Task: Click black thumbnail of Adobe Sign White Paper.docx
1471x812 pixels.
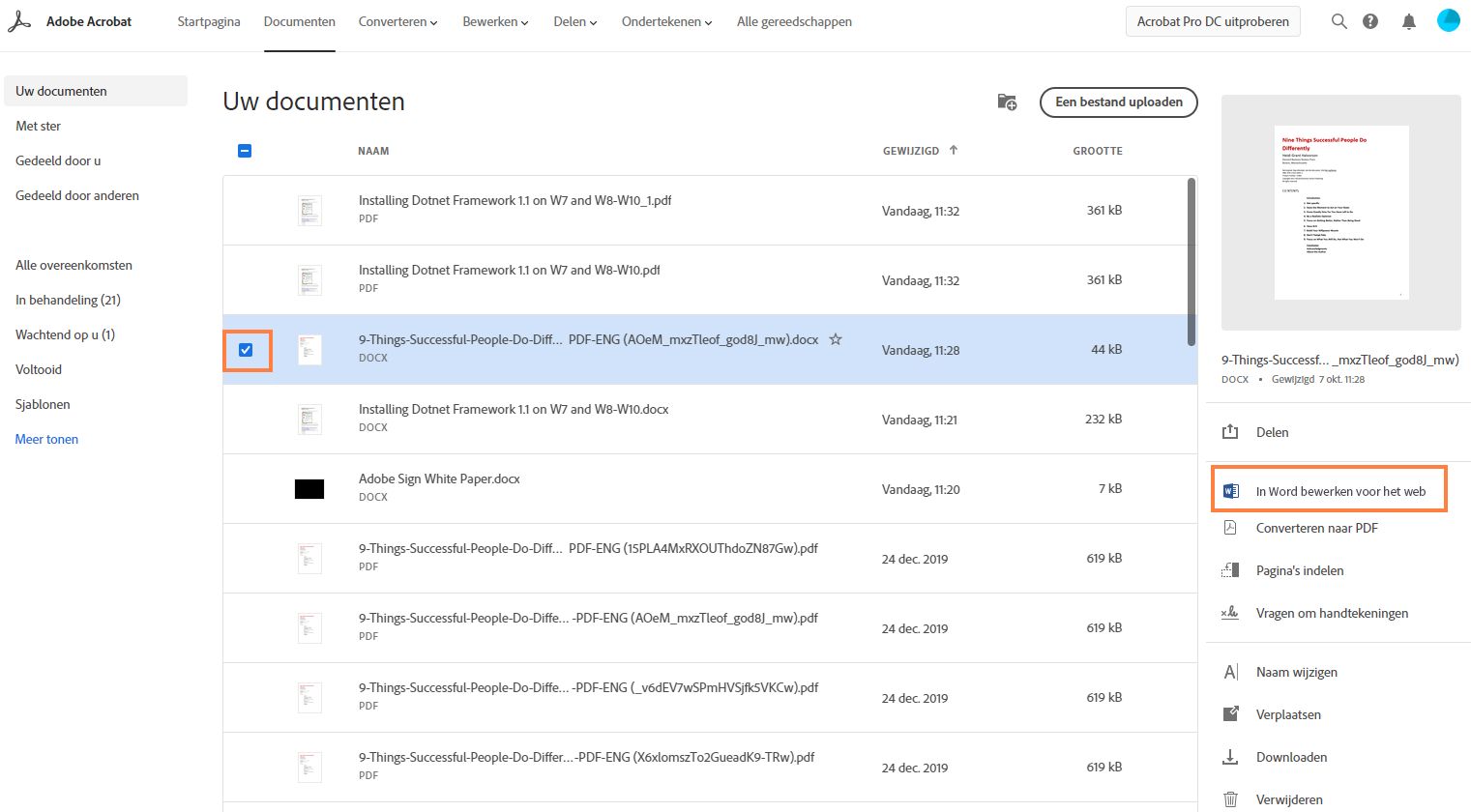Action: (x=309, y=489)
